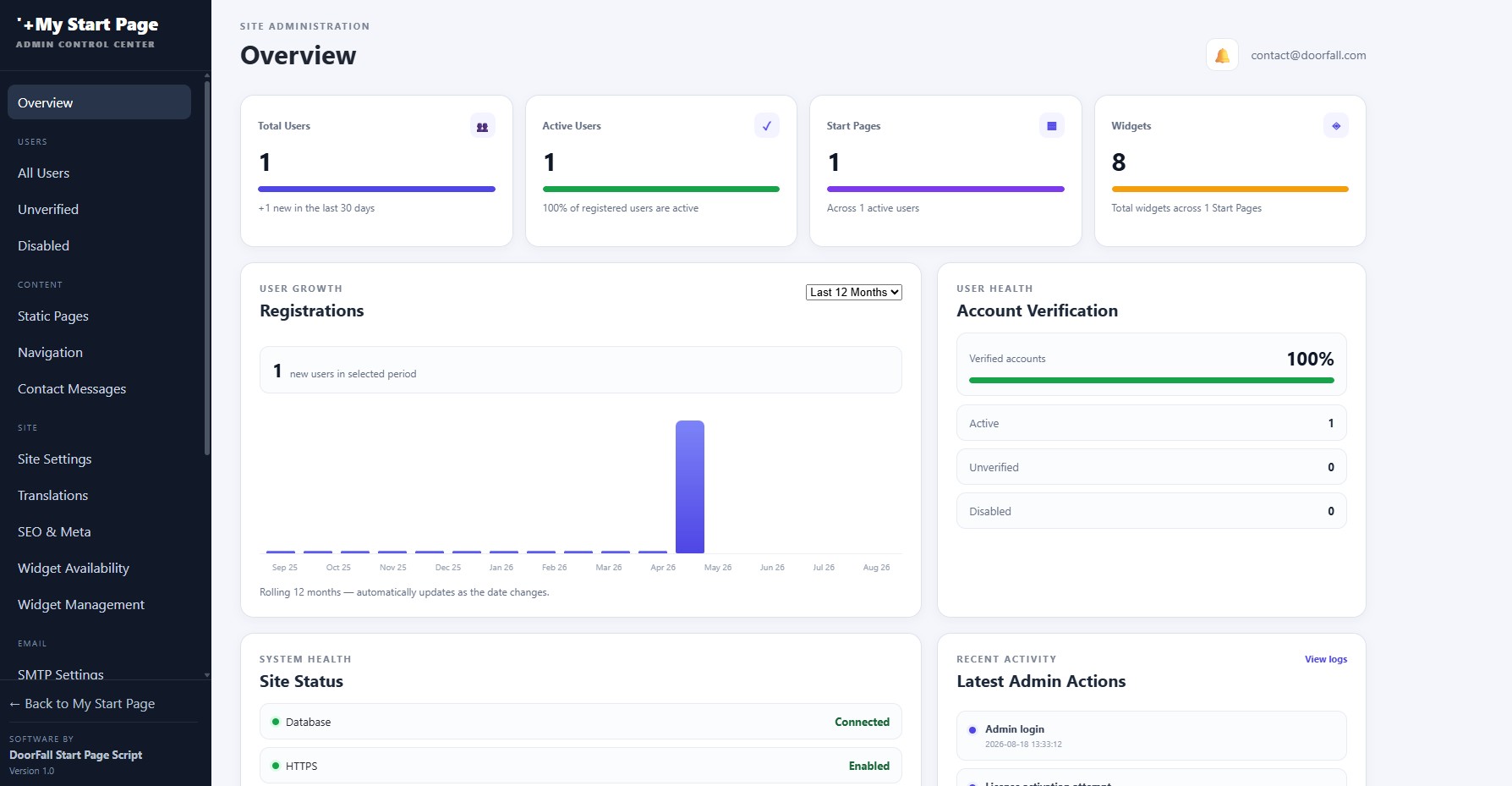
Task: Click the Aug 26 axis label
Action: point(876,568)
